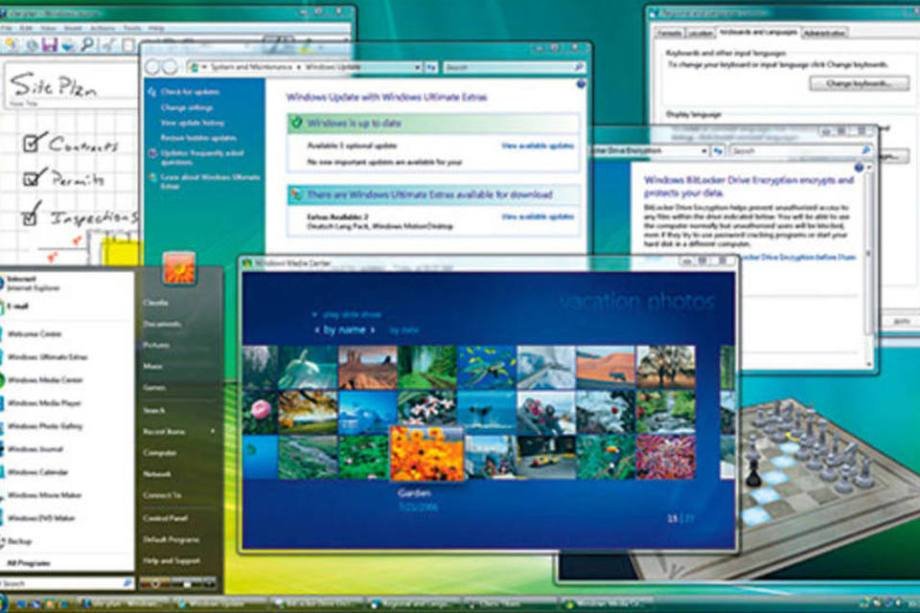
Task: Click the Change keyboards button
Action: click(x=859, y=83)
